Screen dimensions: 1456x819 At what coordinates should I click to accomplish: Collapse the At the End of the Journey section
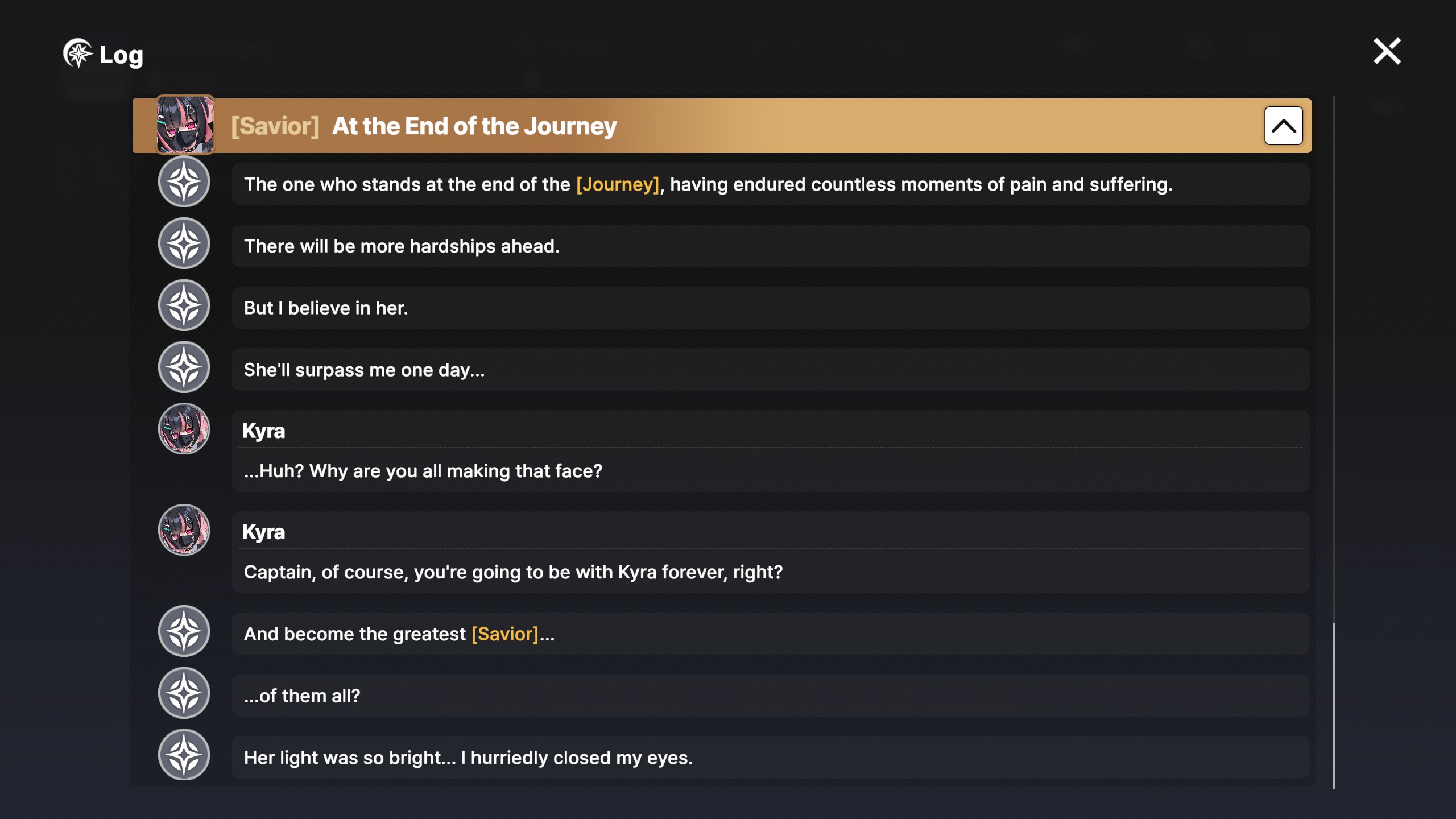(1283, 126)
